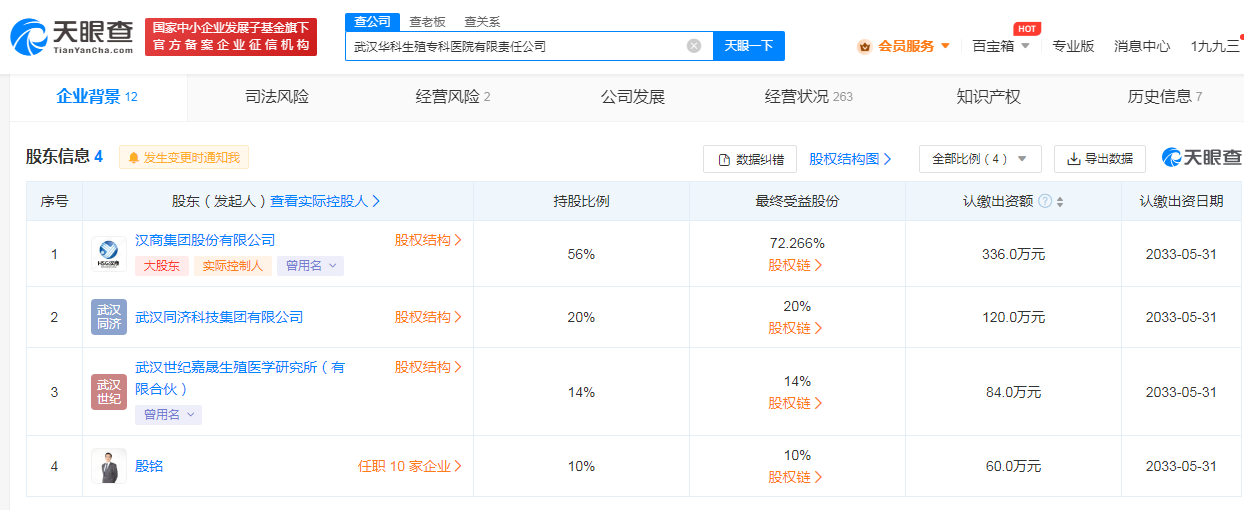
Task: Sort by 认缴出资额 column arrows
Action: [x=1060, y=202]
